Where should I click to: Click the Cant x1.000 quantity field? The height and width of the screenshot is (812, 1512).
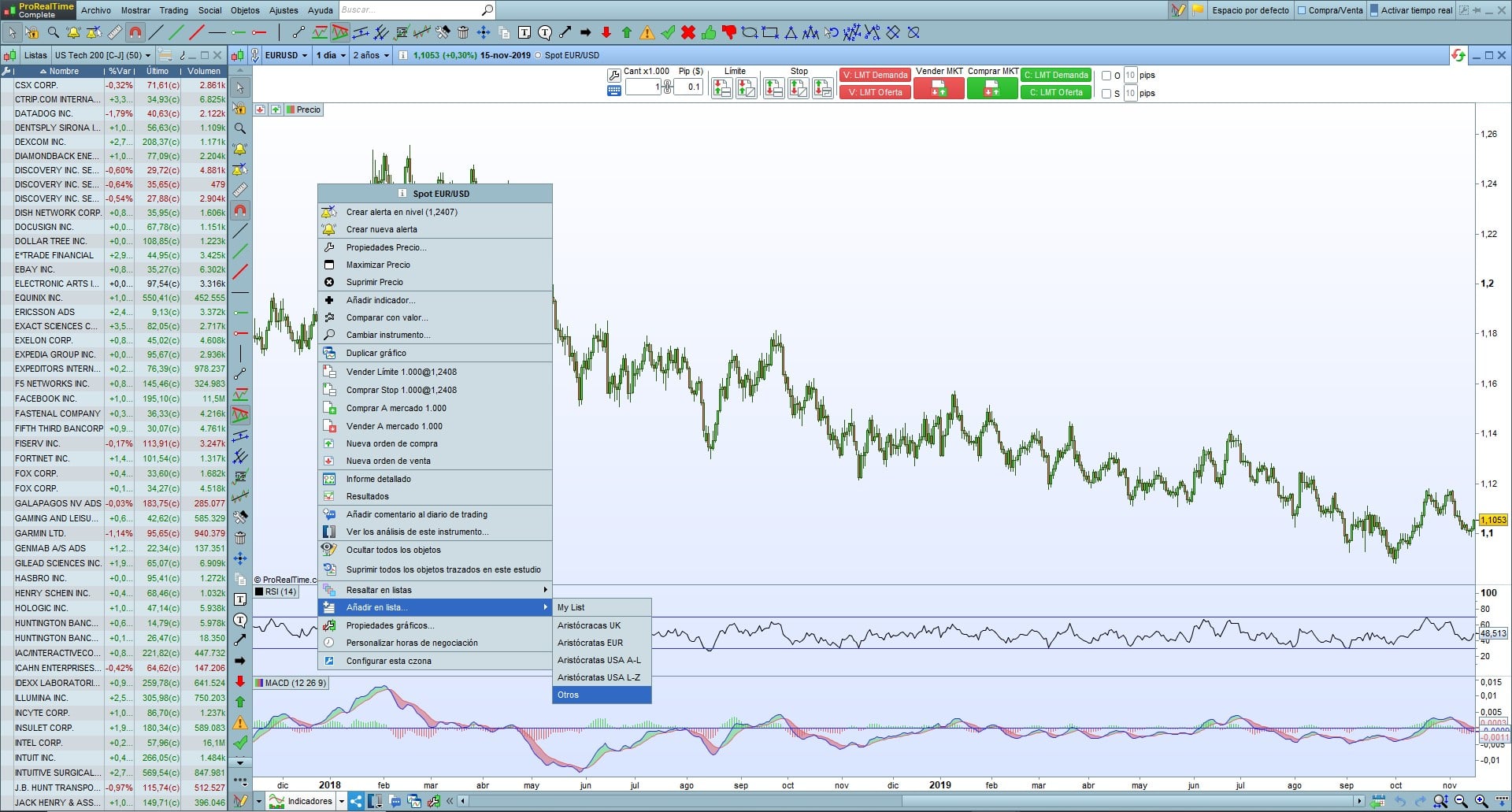tap(643, 87)
